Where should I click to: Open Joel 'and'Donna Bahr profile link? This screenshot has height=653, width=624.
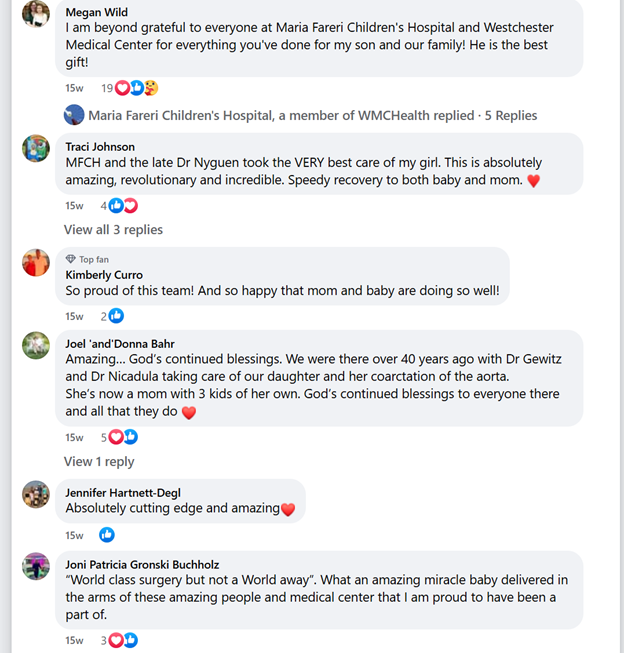[x=120, y=344]
